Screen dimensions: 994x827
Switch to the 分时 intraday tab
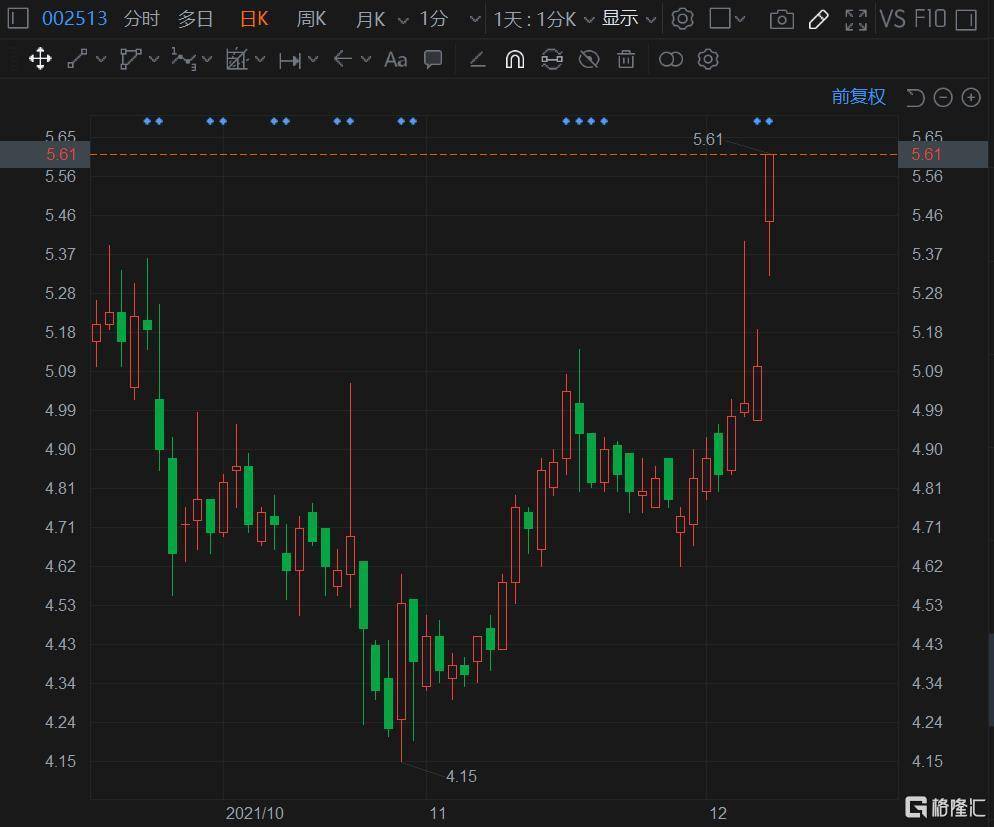coord(141,19)
